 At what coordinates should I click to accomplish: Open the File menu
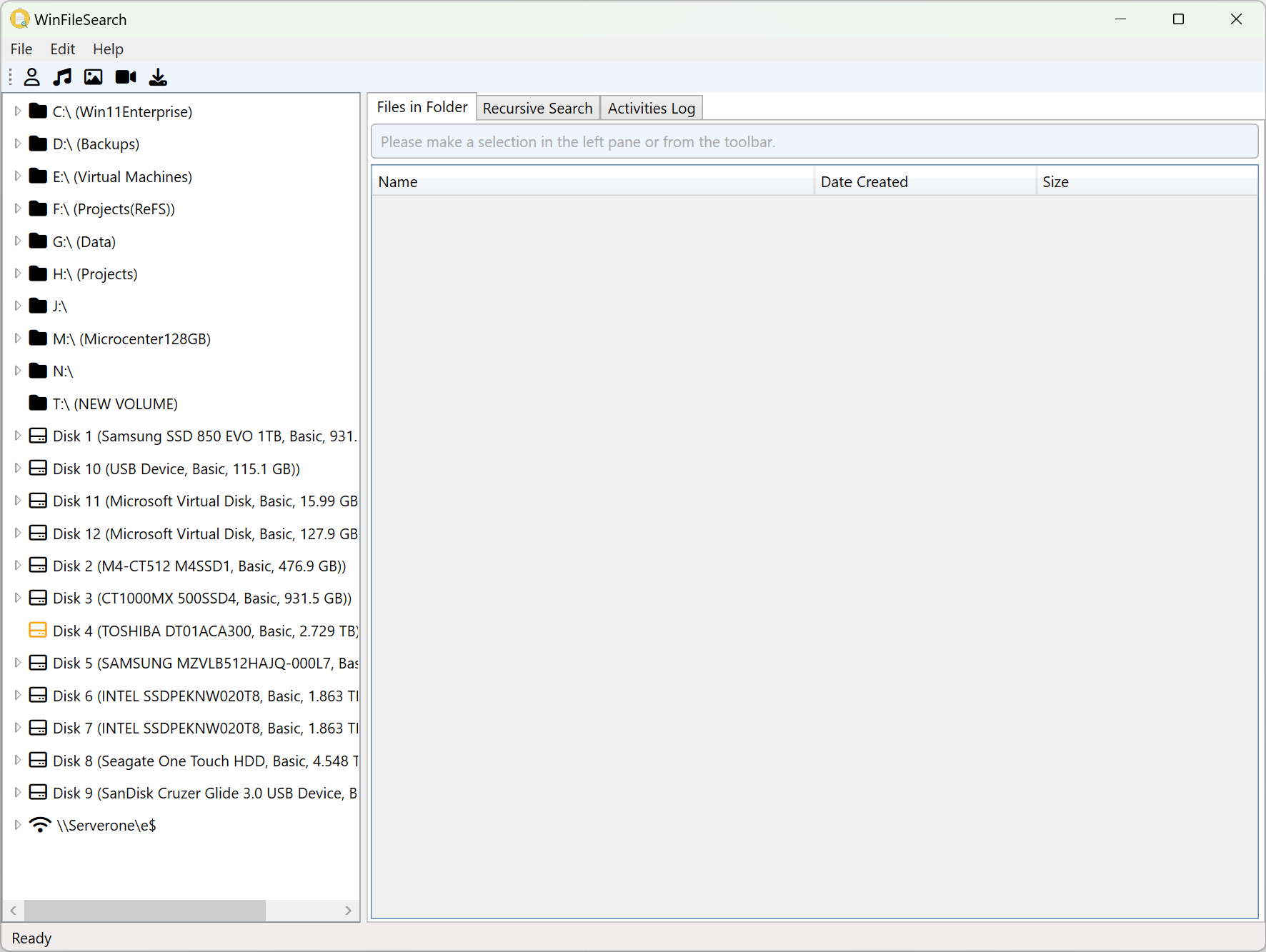[21, 49]
